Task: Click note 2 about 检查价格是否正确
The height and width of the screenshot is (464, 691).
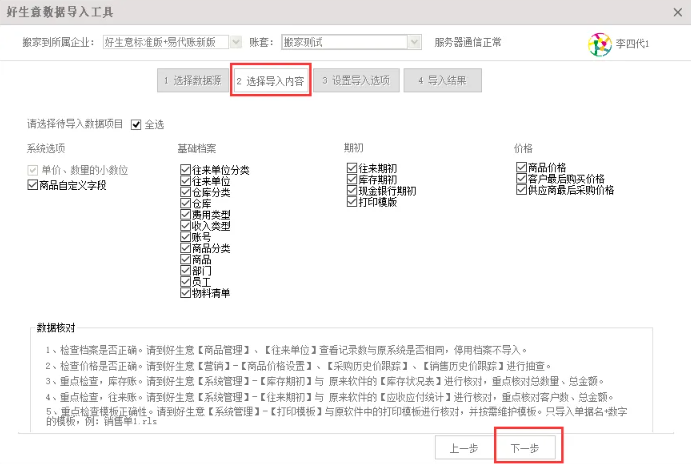Action: click(x=299, y=366)
